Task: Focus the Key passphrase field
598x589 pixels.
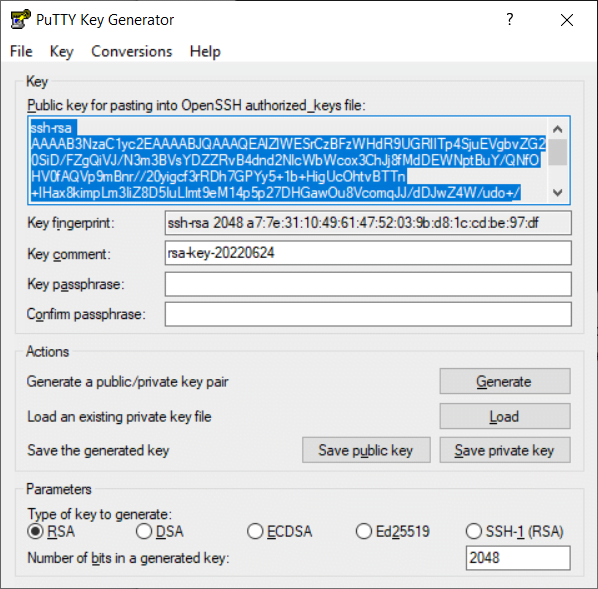Action: coord(368,284)
